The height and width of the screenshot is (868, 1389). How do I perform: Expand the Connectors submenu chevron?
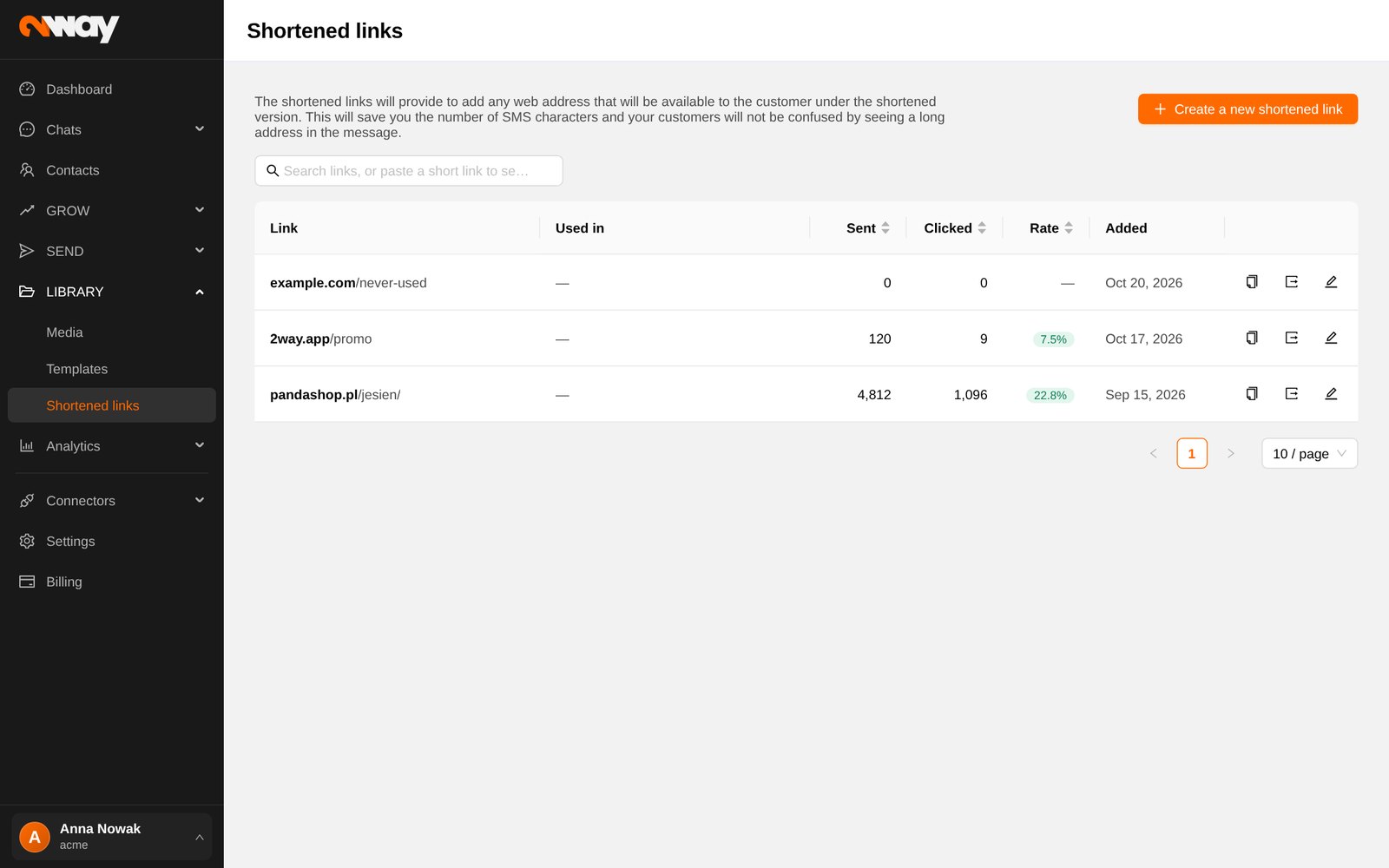(200, 500)
